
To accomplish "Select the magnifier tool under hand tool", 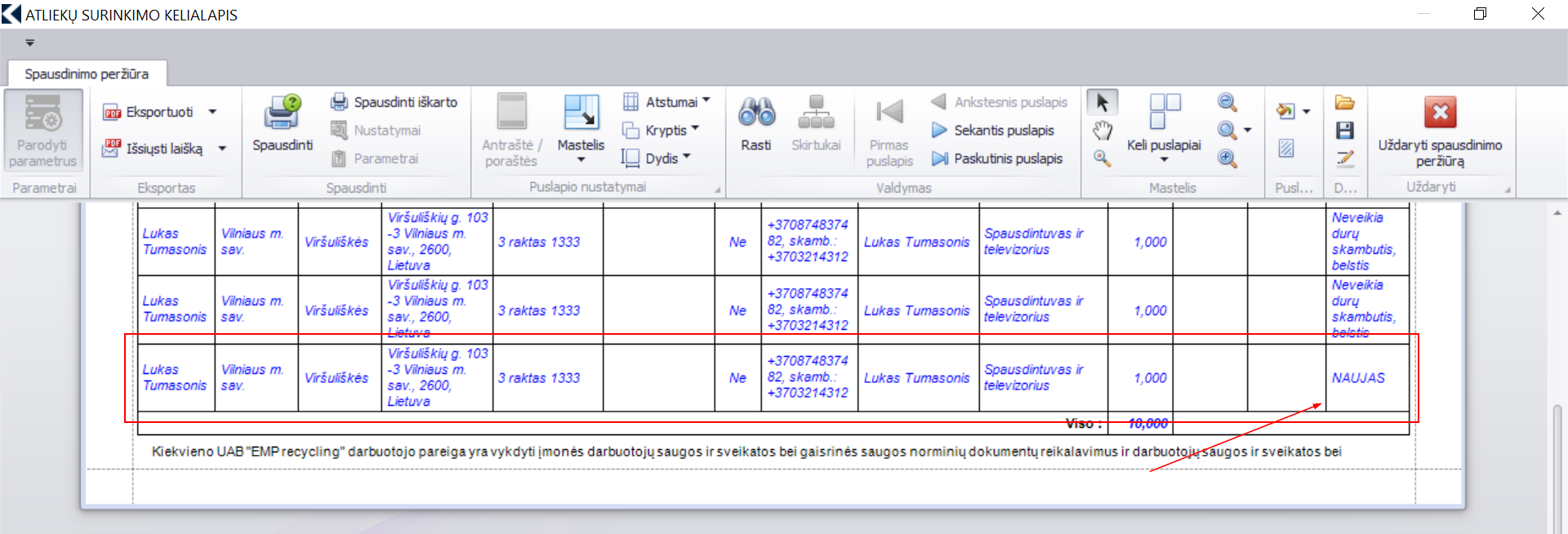I will point(1102,158).
